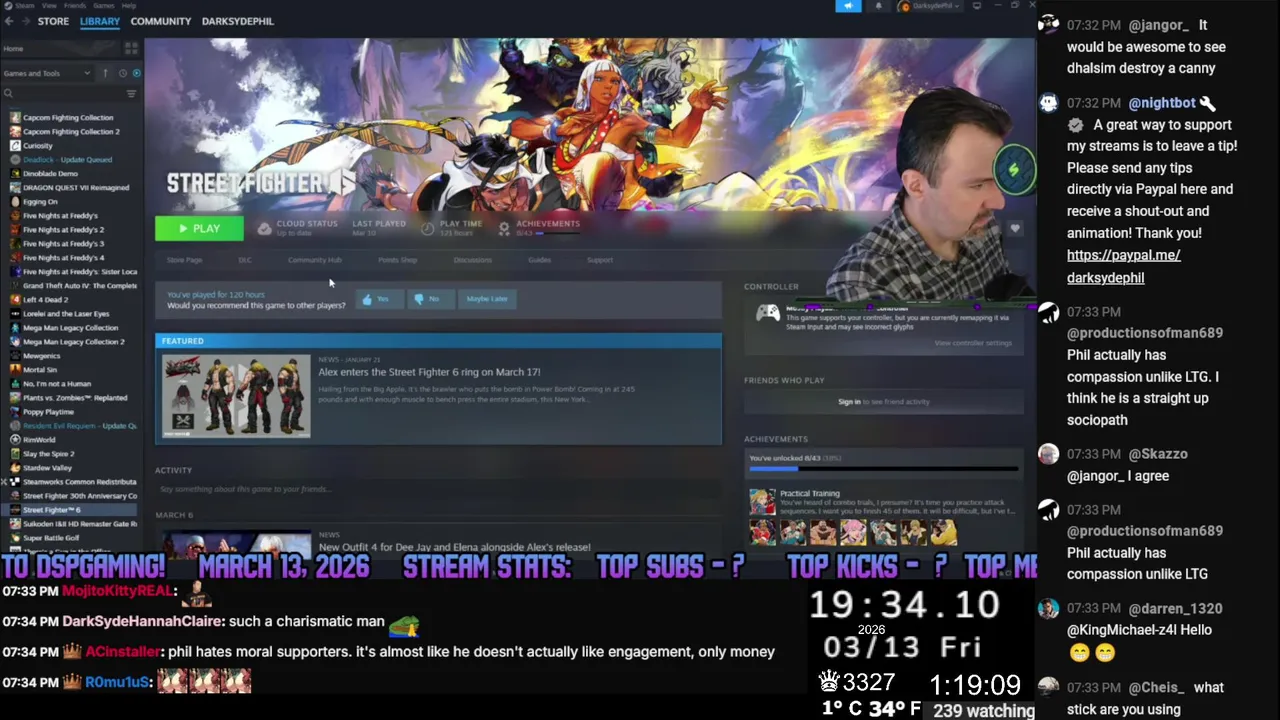The width and height of the screenshot is (1280, 720).
Task: Click the Mortal Sin game icon
Action: pyautogui.click(x=15, y=369)
